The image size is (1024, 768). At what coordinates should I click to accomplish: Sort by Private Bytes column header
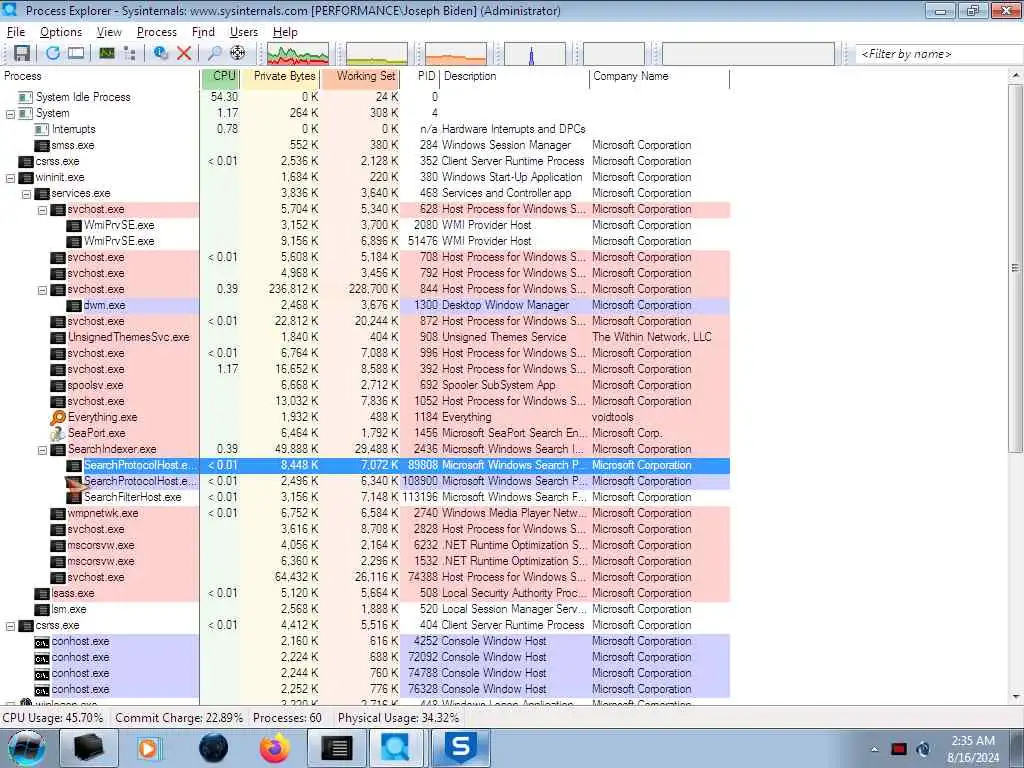pyautogui.click(x=280, y=76)
